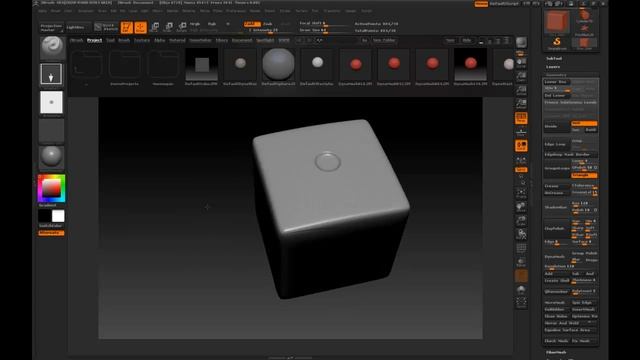Toggle the Local symmetry orange button
640x360 pixels.
(x=521, y=146)
